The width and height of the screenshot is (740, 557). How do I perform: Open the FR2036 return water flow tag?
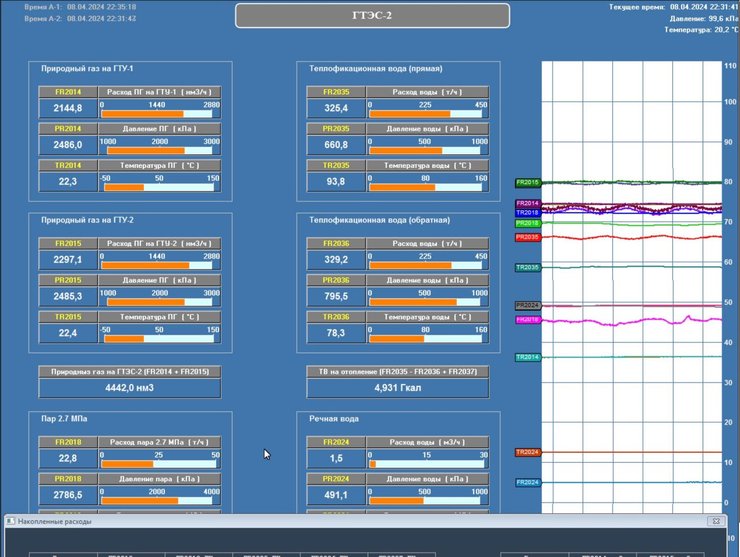pyautogui.click(x=337, y=243)
